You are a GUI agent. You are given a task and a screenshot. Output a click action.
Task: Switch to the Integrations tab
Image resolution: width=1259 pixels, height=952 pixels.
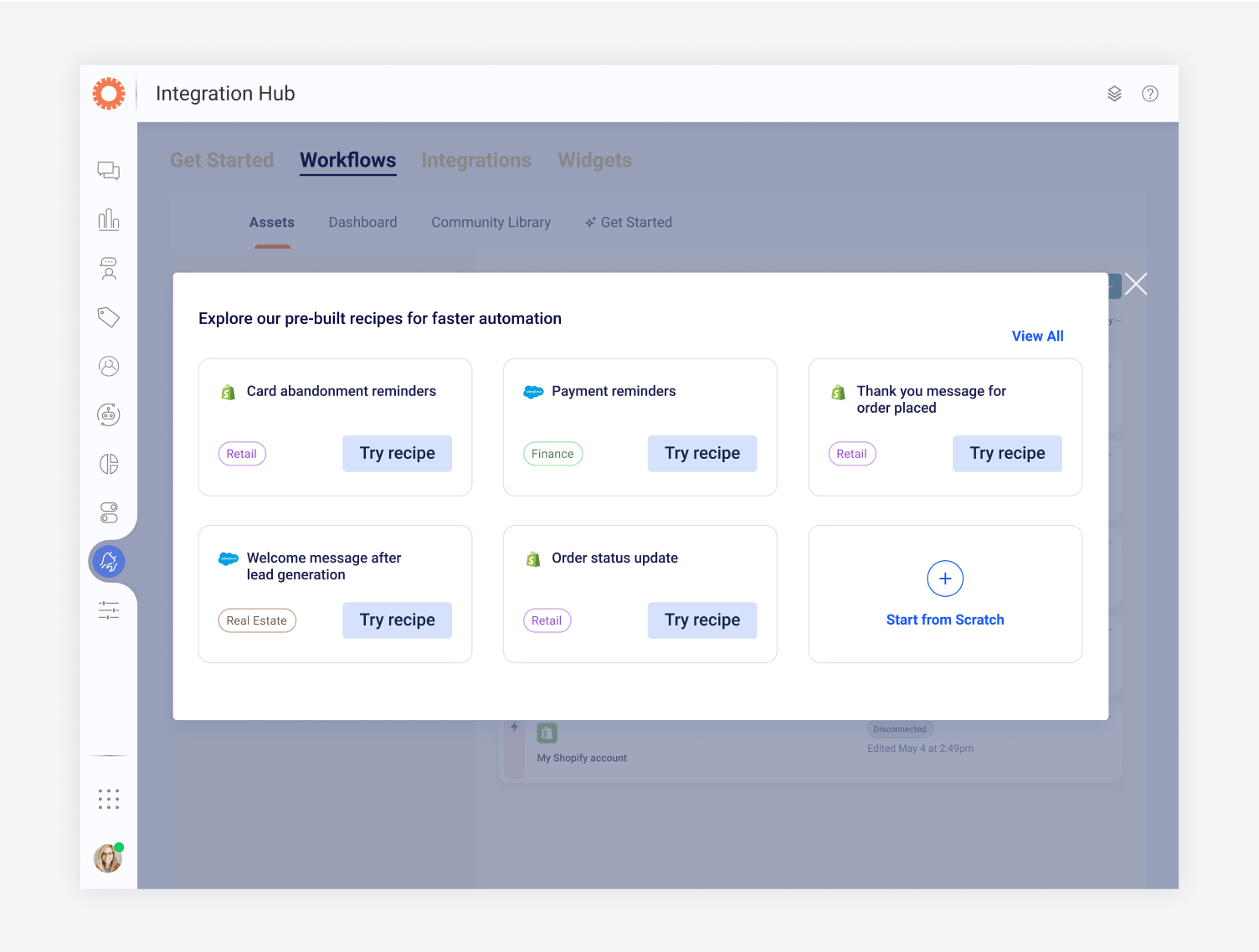tap(476, 160)
